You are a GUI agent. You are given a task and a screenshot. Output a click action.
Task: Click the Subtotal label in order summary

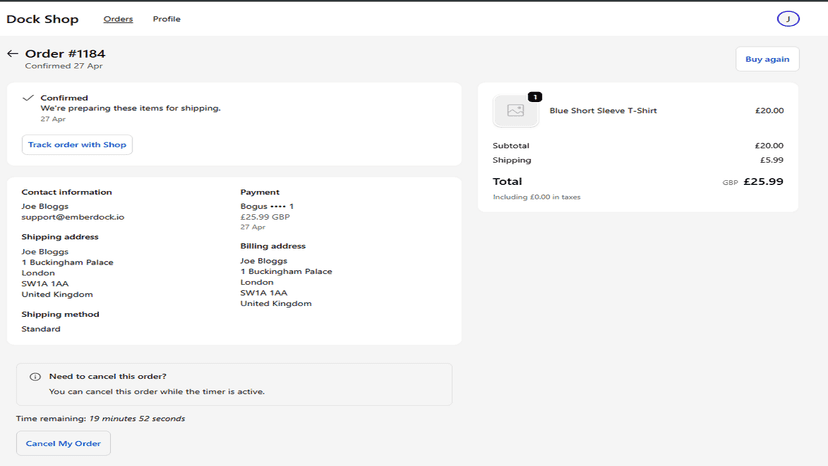[511, 146]
